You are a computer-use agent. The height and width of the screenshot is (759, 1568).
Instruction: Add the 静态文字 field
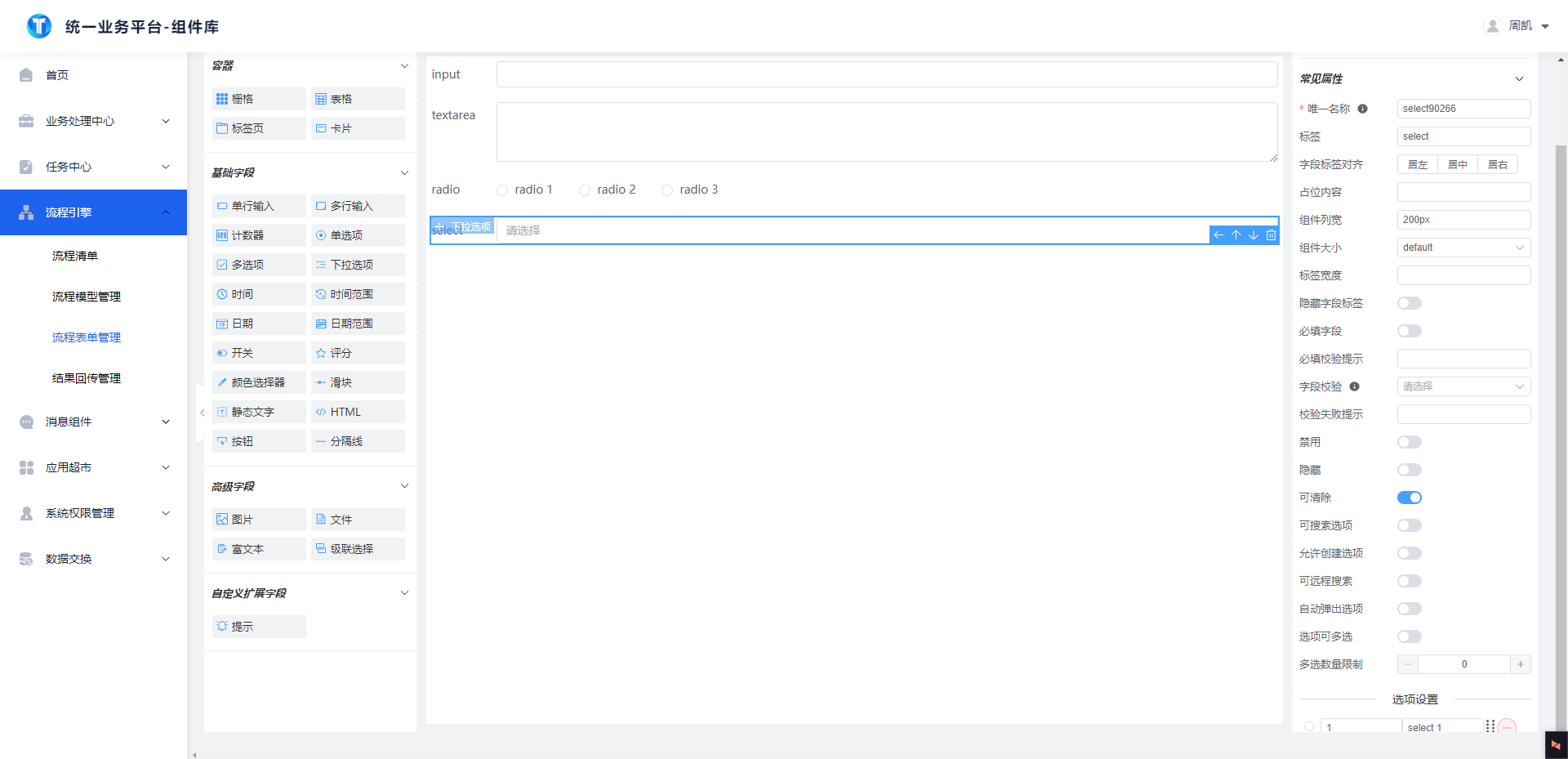pyautogui.click(x=259, y=412)
